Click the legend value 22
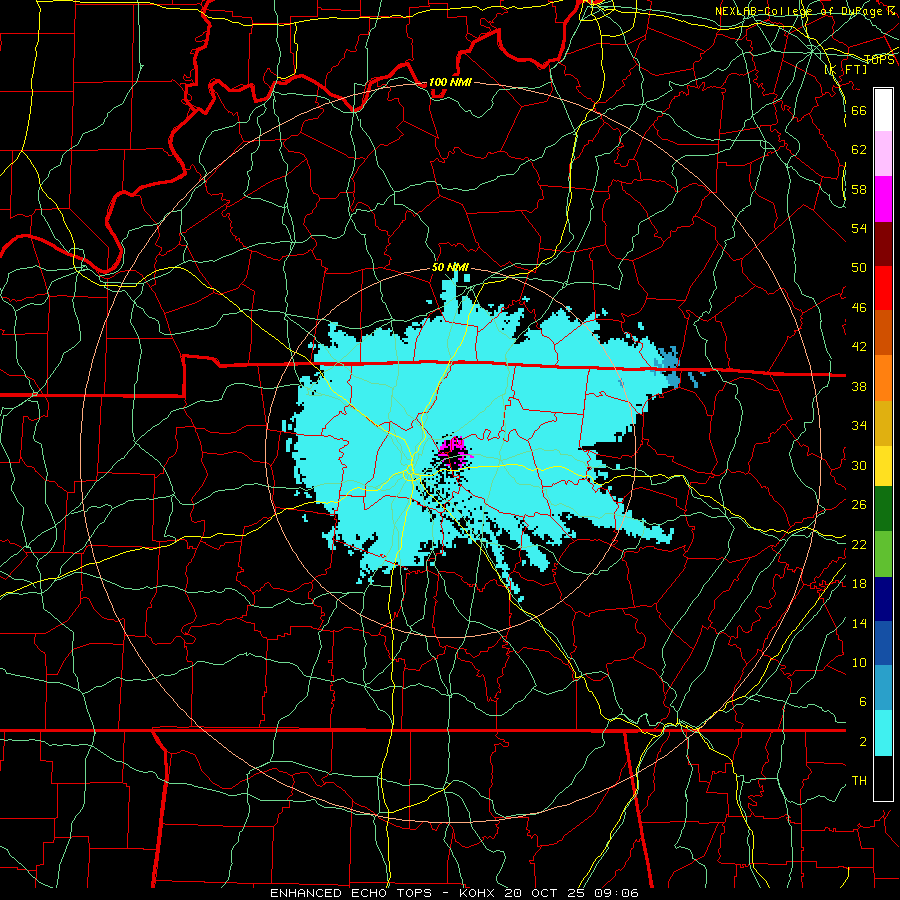900x900 pixels. [859, 544]
